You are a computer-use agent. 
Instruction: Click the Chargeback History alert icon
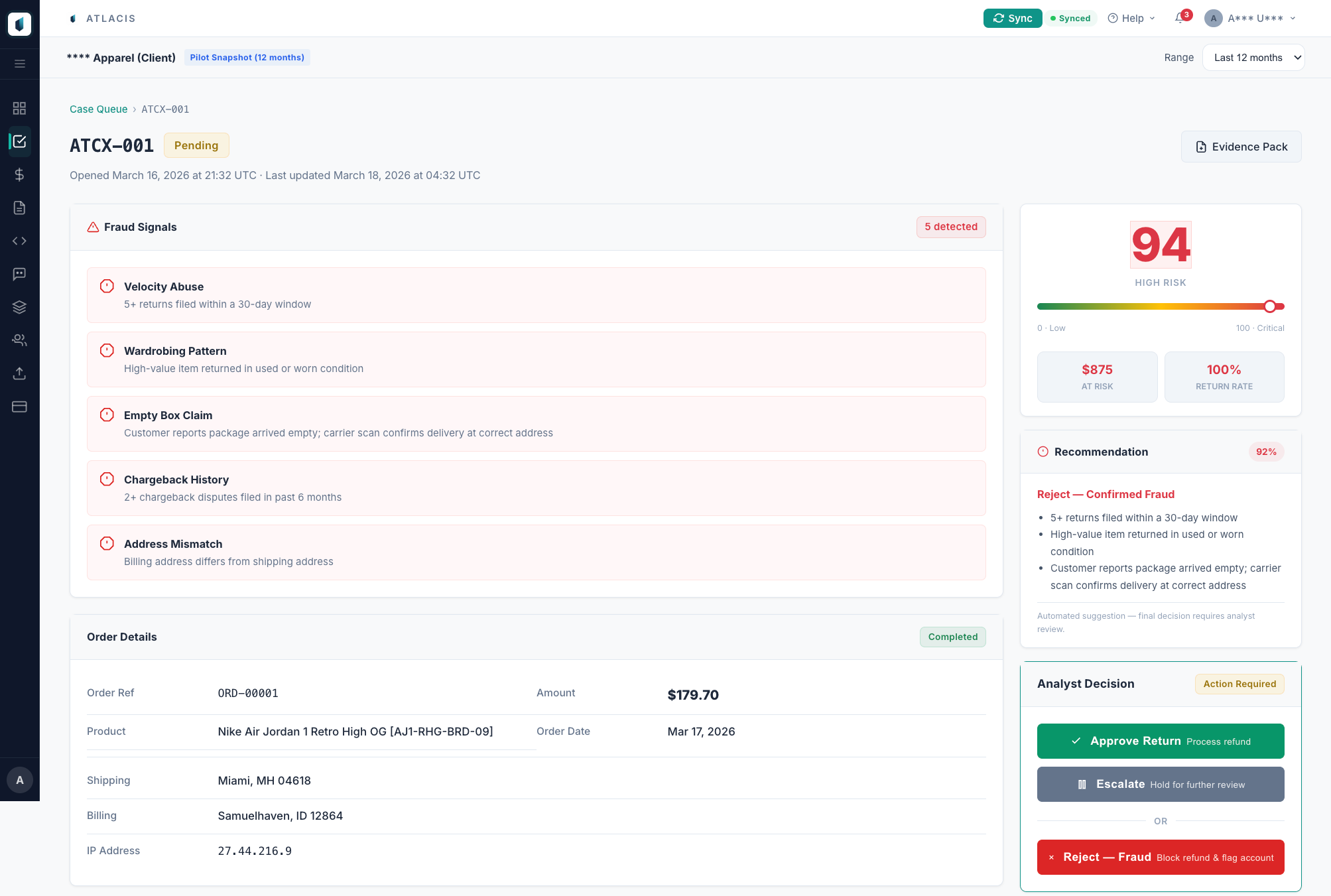[107, 479]
